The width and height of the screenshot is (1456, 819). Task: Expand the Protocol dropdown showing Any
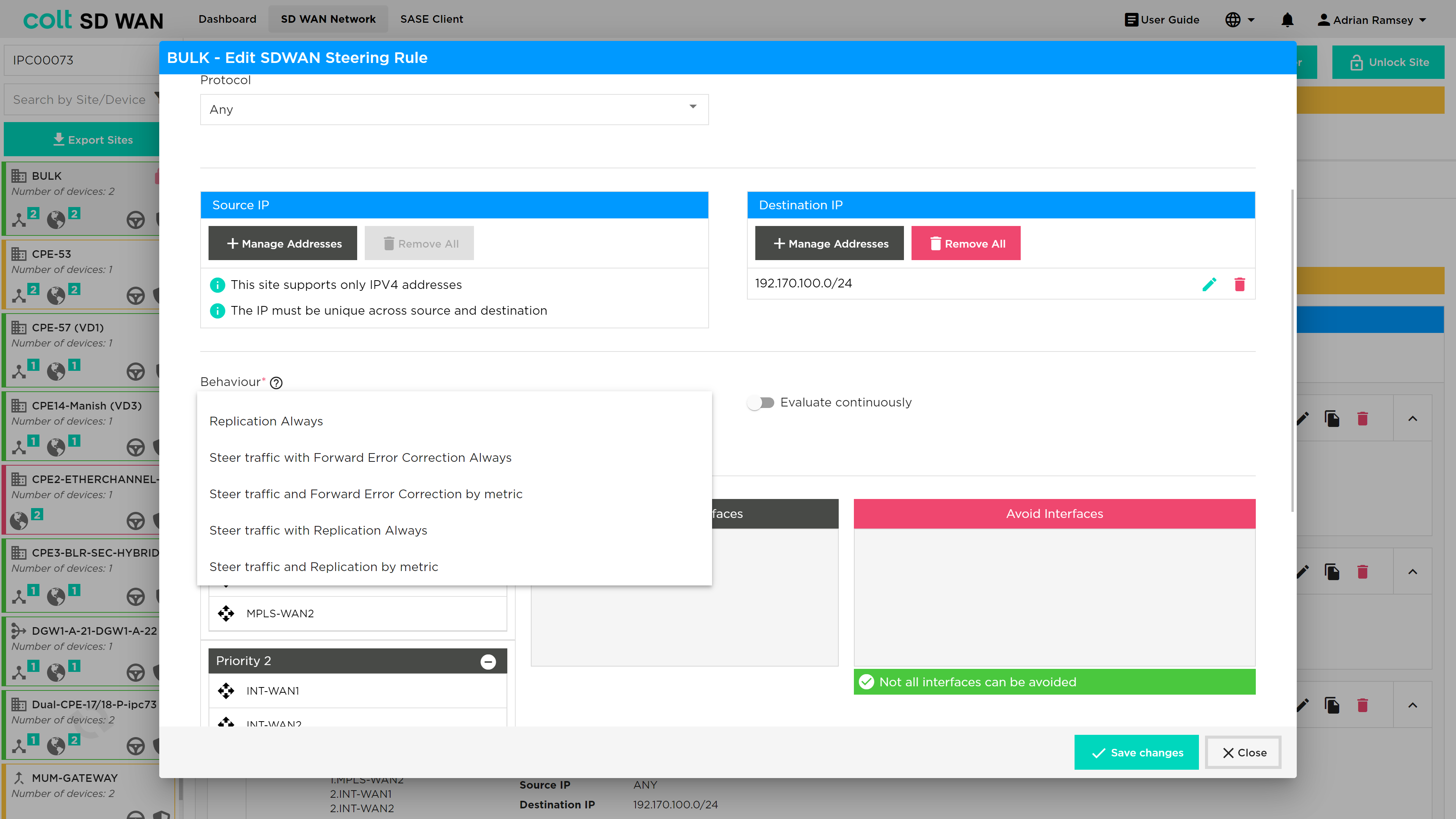click(x=454, y=110)
